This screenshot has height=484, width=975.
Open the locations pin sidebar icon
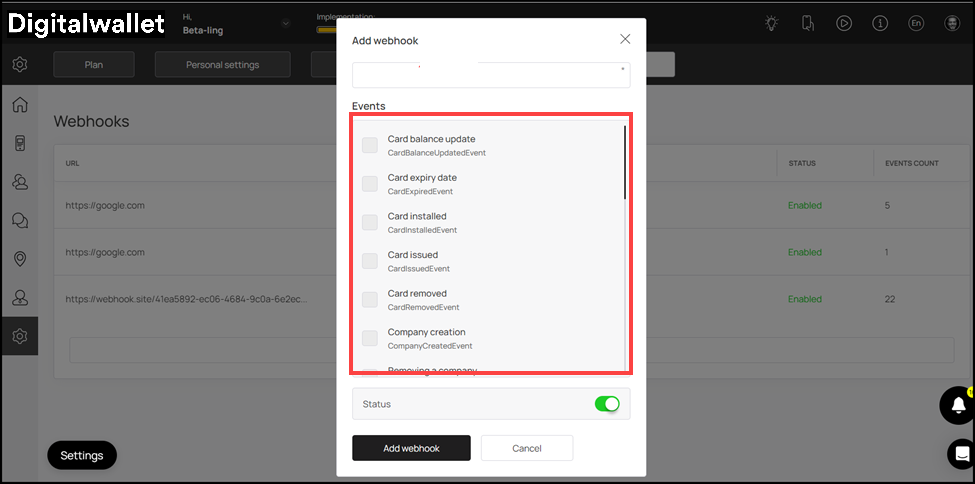click(x=20, y=259)
